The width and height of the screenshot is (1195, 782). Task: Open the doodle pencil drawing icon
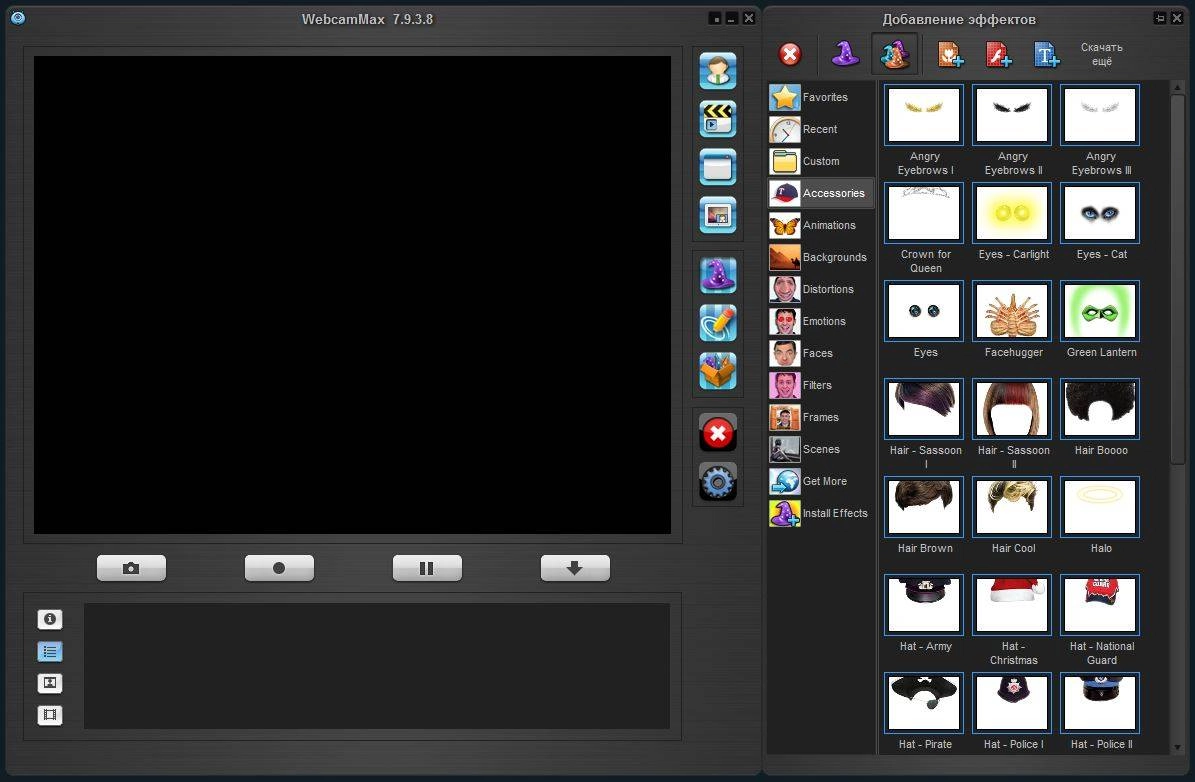click(x=718, y=323)
